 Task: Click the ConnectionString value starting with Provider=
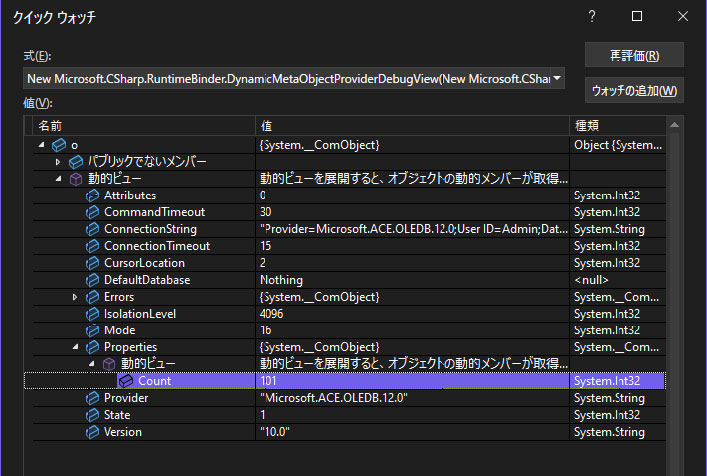(413, 229)
